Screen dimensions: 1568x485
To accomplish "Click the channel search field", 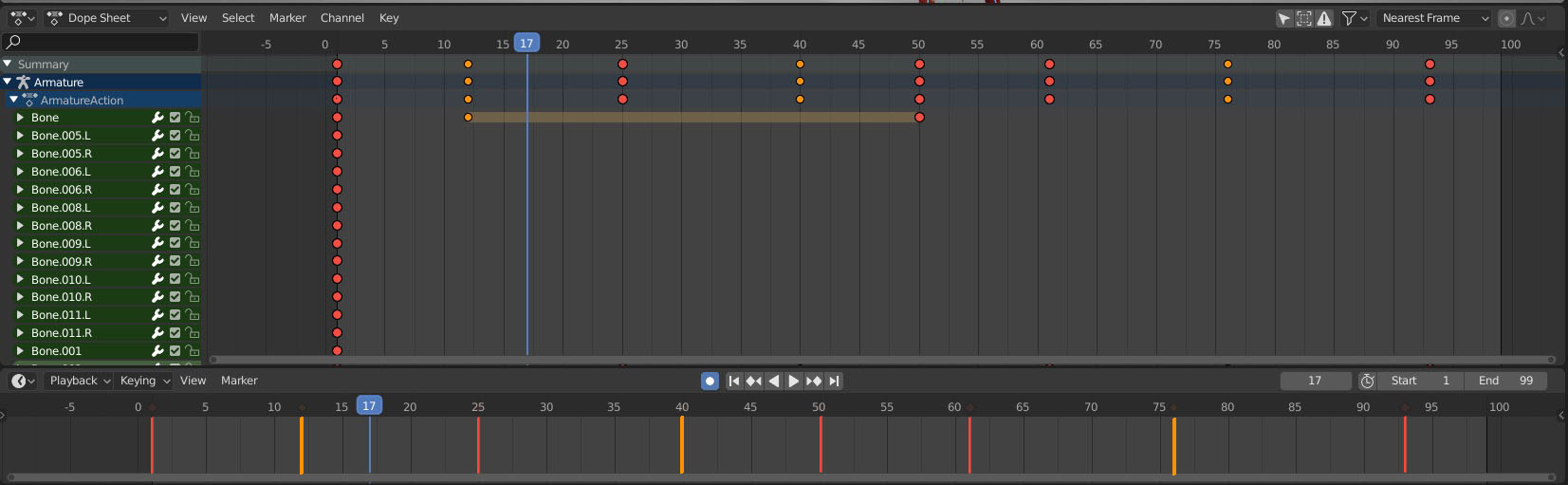I will (x=101, y=42).
